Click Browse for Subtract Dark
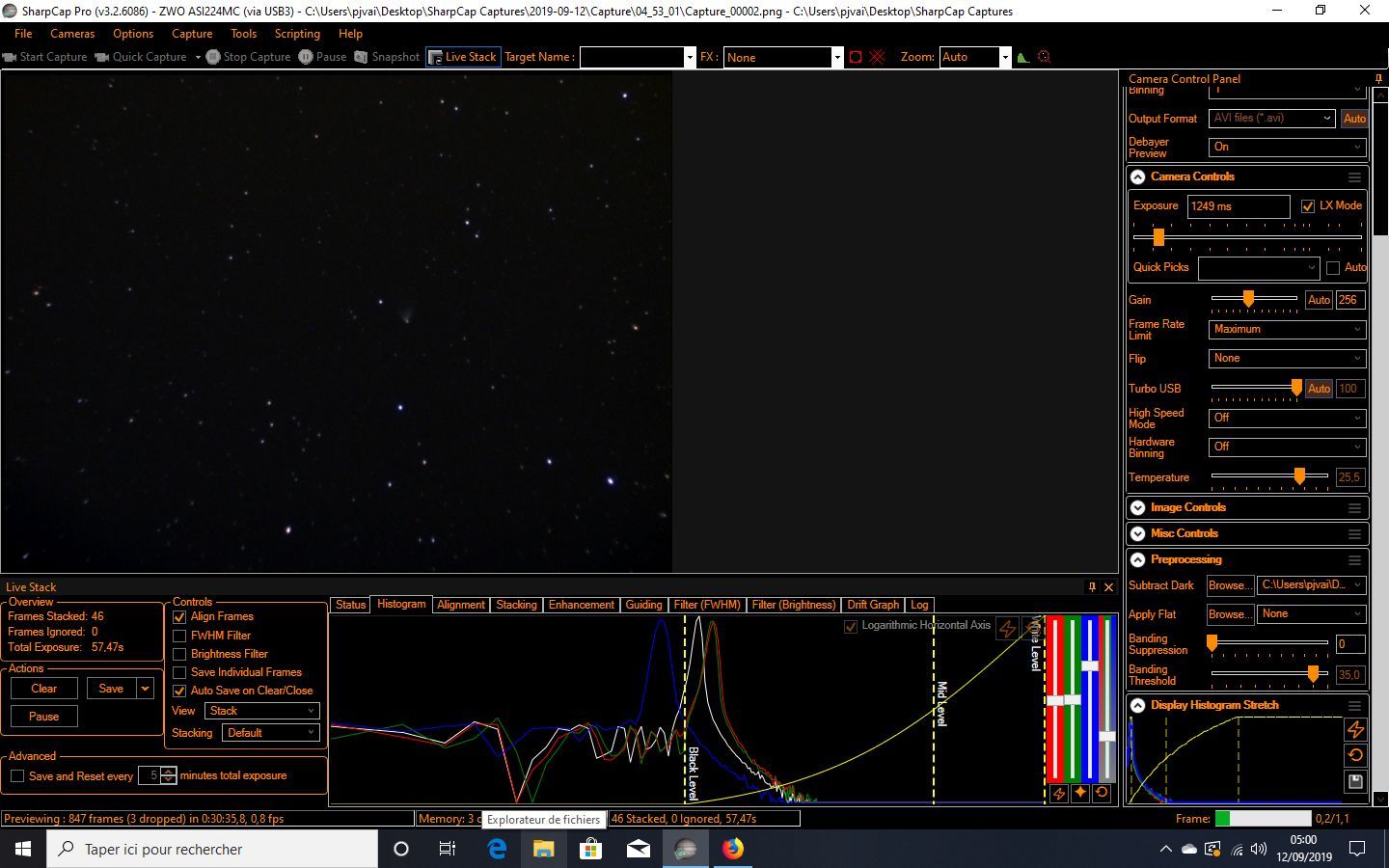 point(1230,585)
